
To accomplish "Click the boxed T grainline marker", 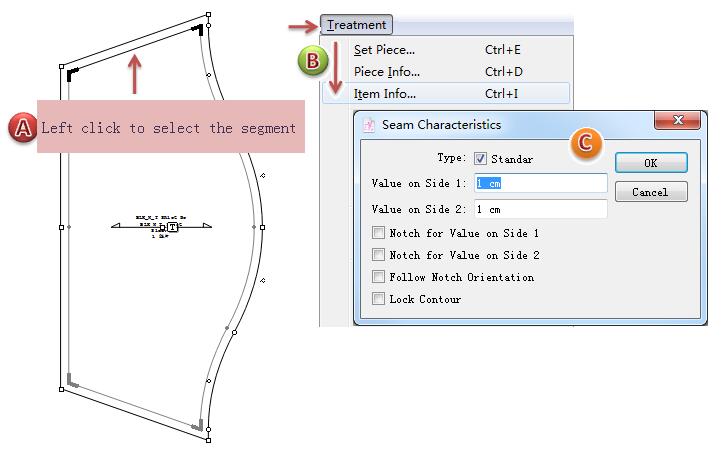I will click(172, 227).
